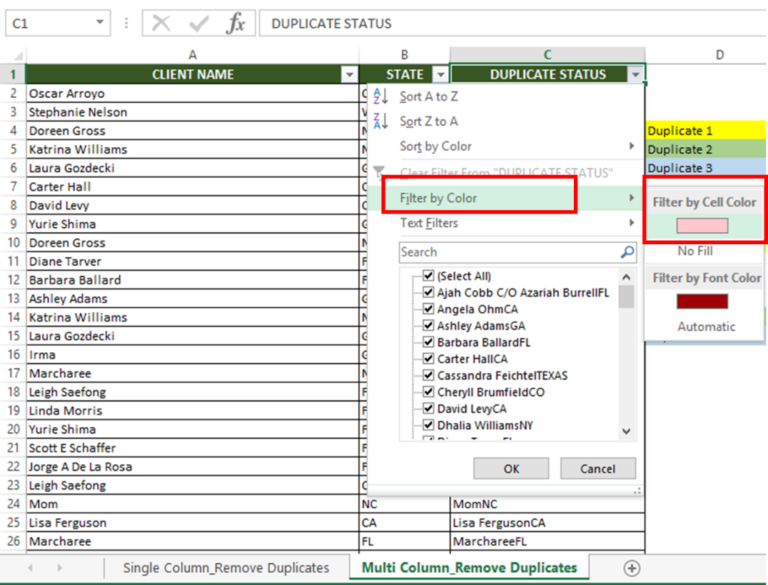Confirm filter with OK button
The width and height of the screenshot is (768, 585).
click(511, 468)
